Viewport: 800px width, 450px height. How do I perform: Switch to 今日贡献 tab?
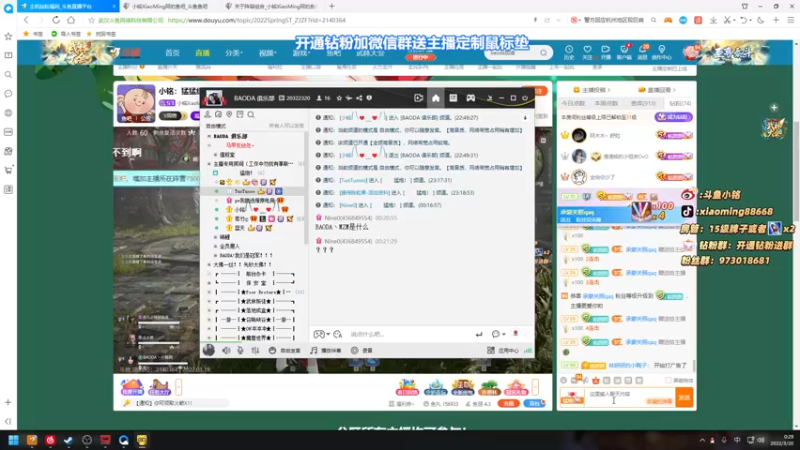pyautogui.click(x=573, y=103)
